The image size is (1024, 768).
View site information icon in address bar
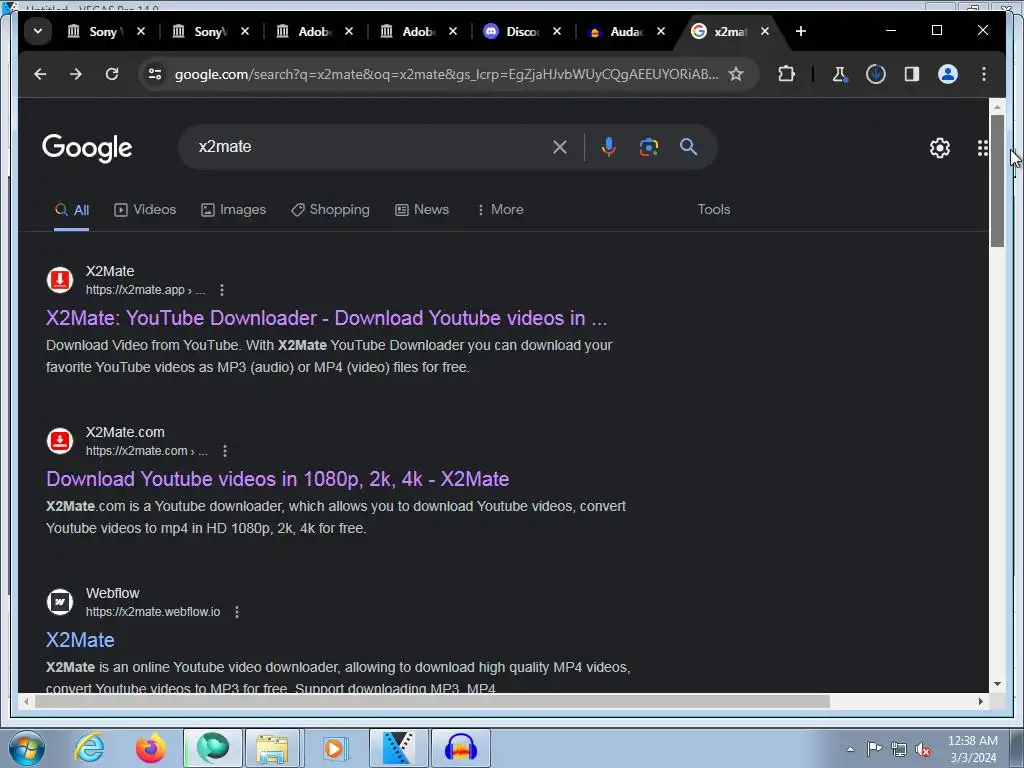click(x=155, y=74)
